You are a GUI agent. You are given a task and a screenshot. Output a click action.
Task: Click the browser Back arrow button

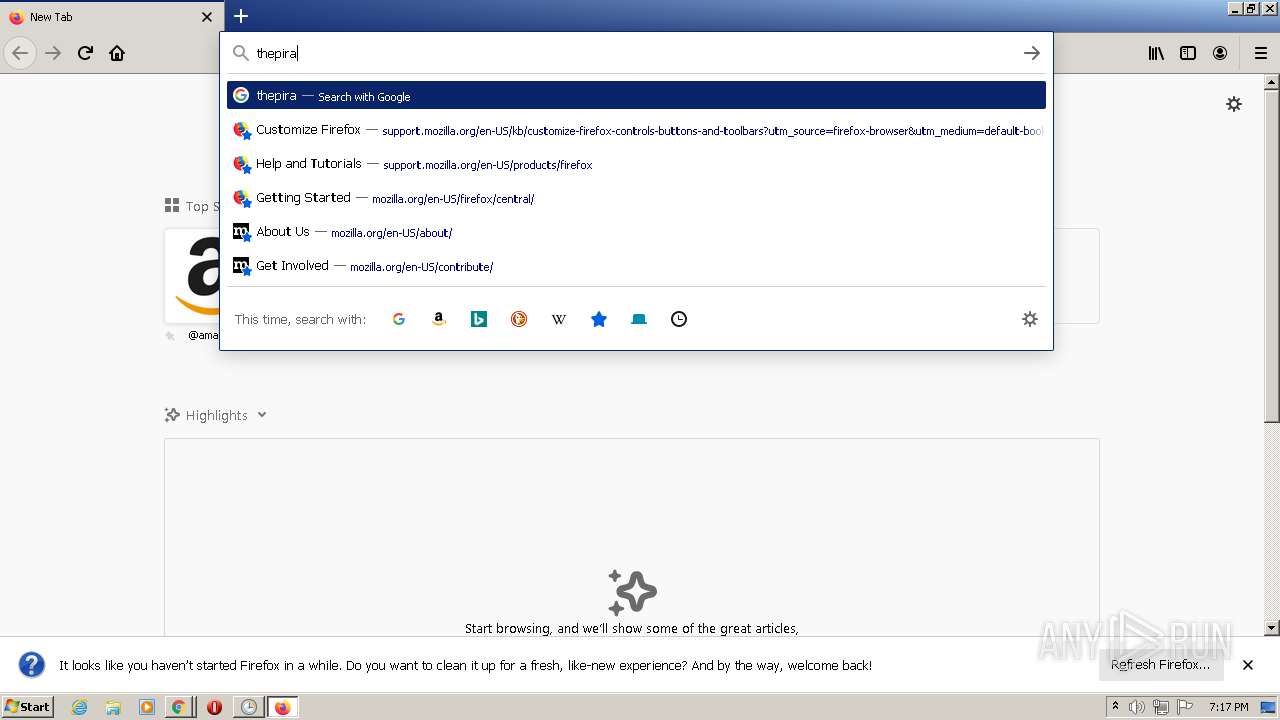tap(20, 53)
